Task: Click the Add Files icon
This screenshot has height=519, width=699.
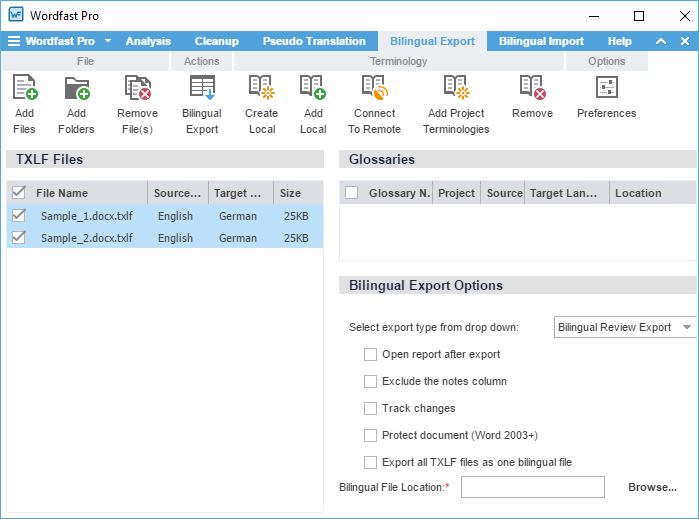Action: (24, 89)
